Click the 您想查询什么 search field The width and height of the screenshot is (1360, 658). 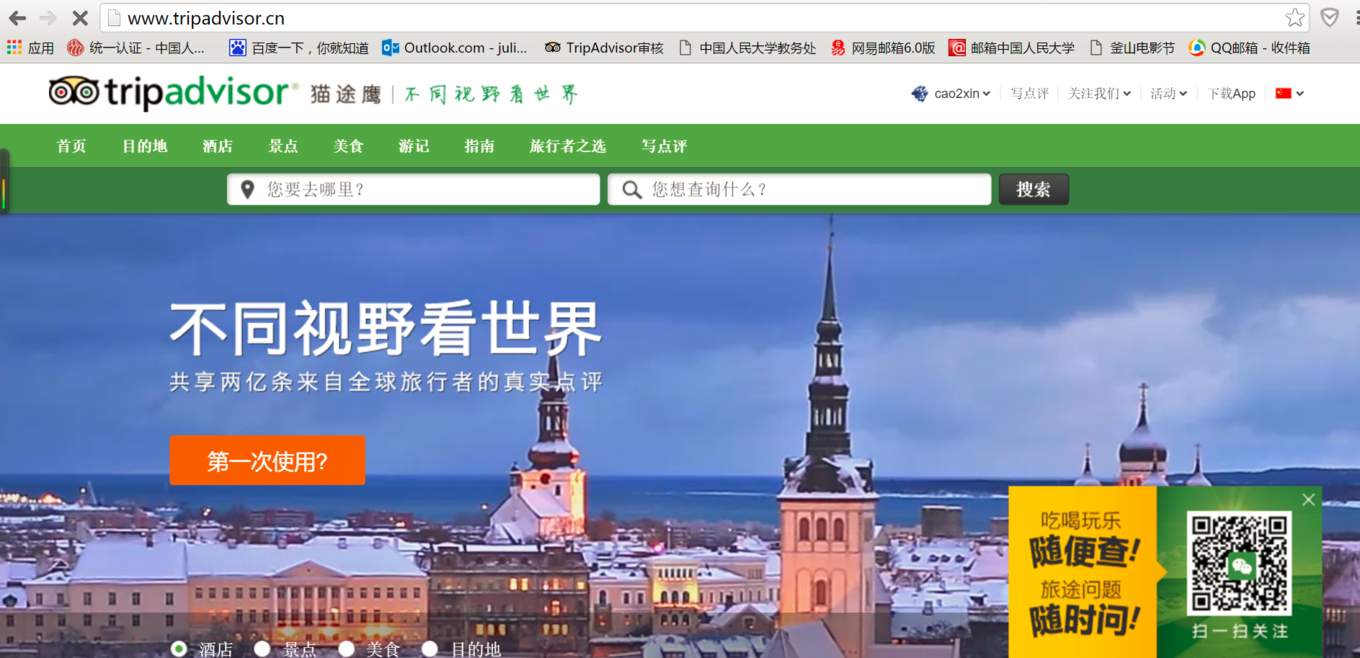tap(799, 189)
